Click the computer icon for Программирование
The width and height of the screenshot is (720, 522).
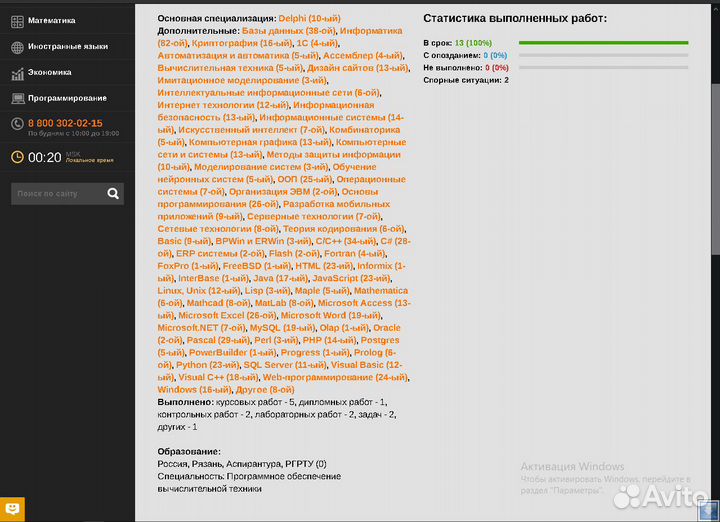click(x=18, y=98)
